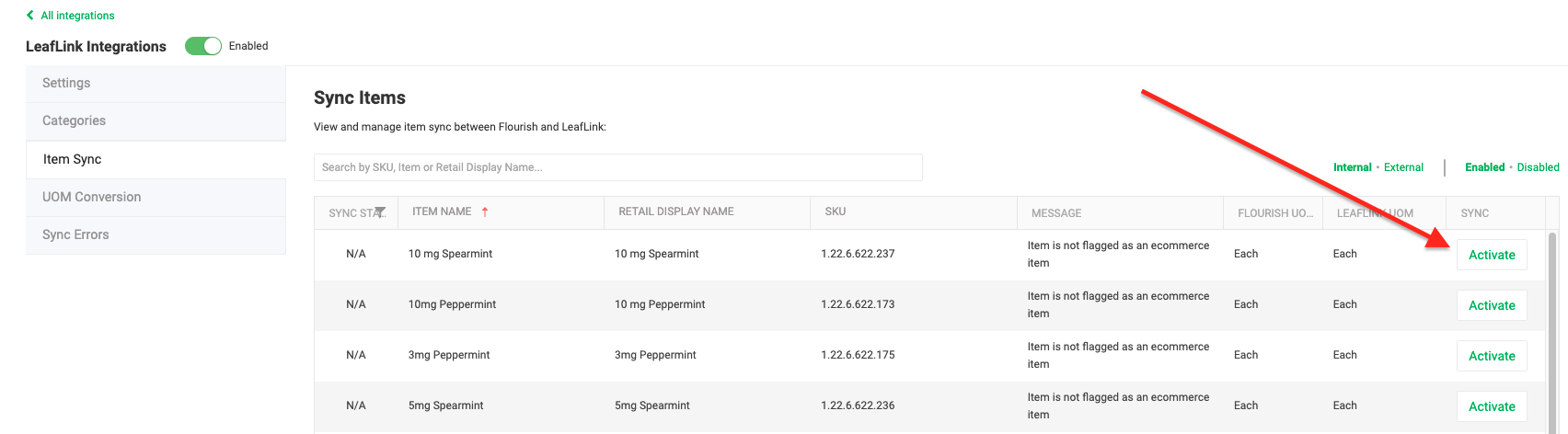The width and height of the screenshot is (1568, 434).
Task: Show Enabled items only
Action: tap(1484, 167)
